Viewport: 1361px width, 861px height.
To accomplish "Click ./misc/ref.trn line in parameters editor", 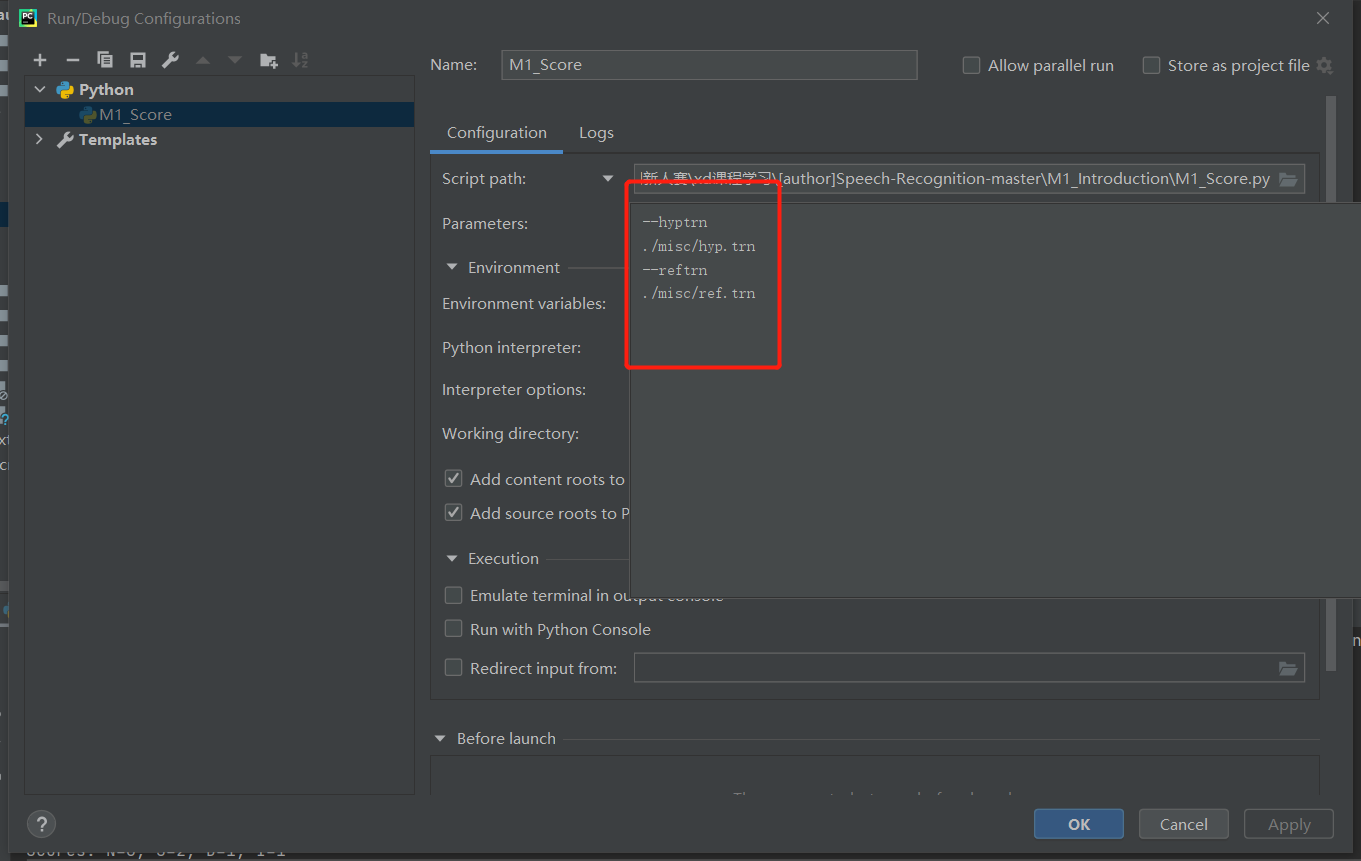I will click(699, 294).
